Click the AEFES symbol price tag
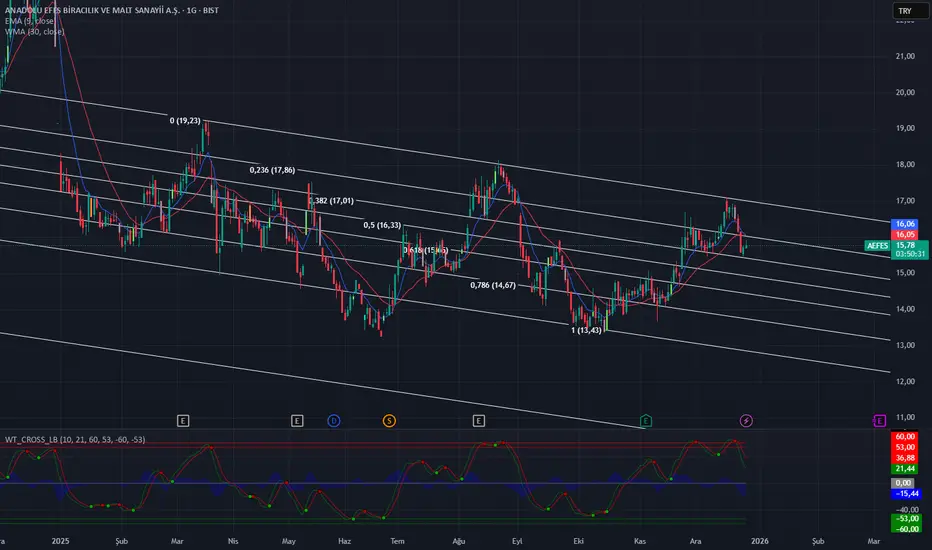Screen dimensions: 932x550 point(877,246)
